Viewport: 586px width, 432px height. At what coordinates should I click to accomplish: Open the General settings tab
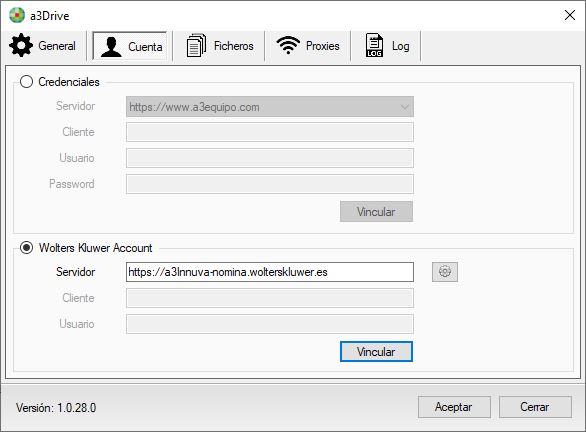click(43, 46)
